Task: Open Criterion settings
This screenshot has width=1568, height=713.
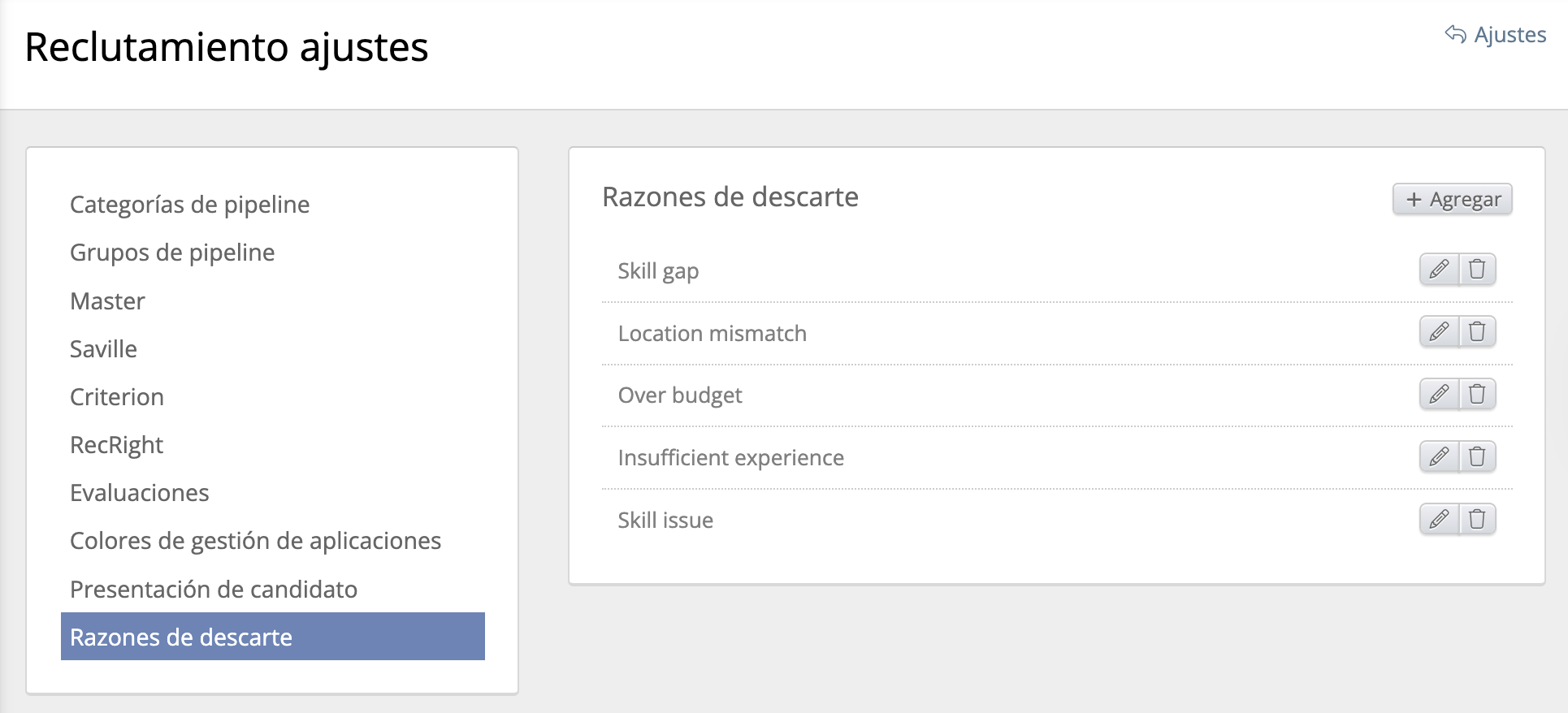Action: click(x=117, y=397)
